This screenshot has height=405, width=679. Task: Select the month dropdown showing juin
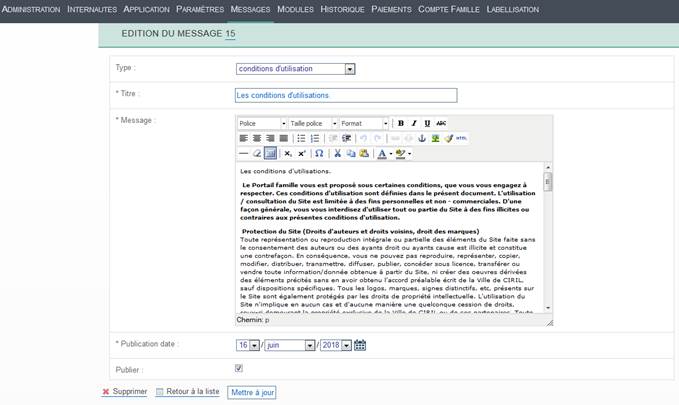pos(290,345)
